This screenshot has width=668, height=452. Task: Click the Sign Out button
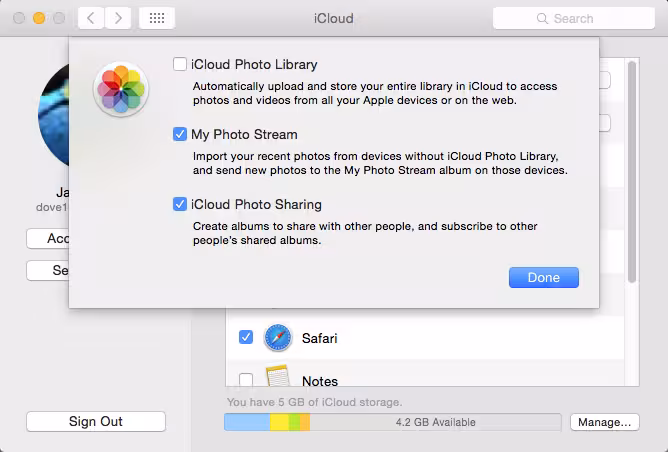pos(96,421)
